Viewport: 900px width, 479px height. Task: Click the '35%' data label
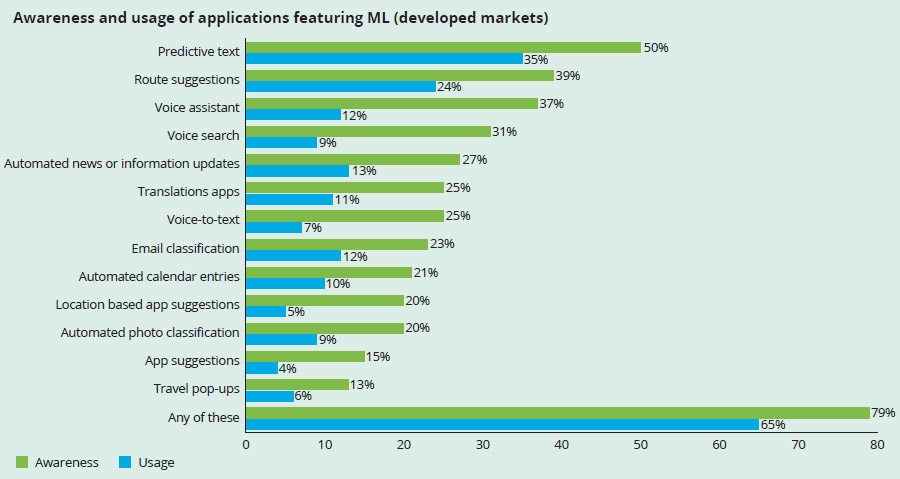(x=536, y=60)
